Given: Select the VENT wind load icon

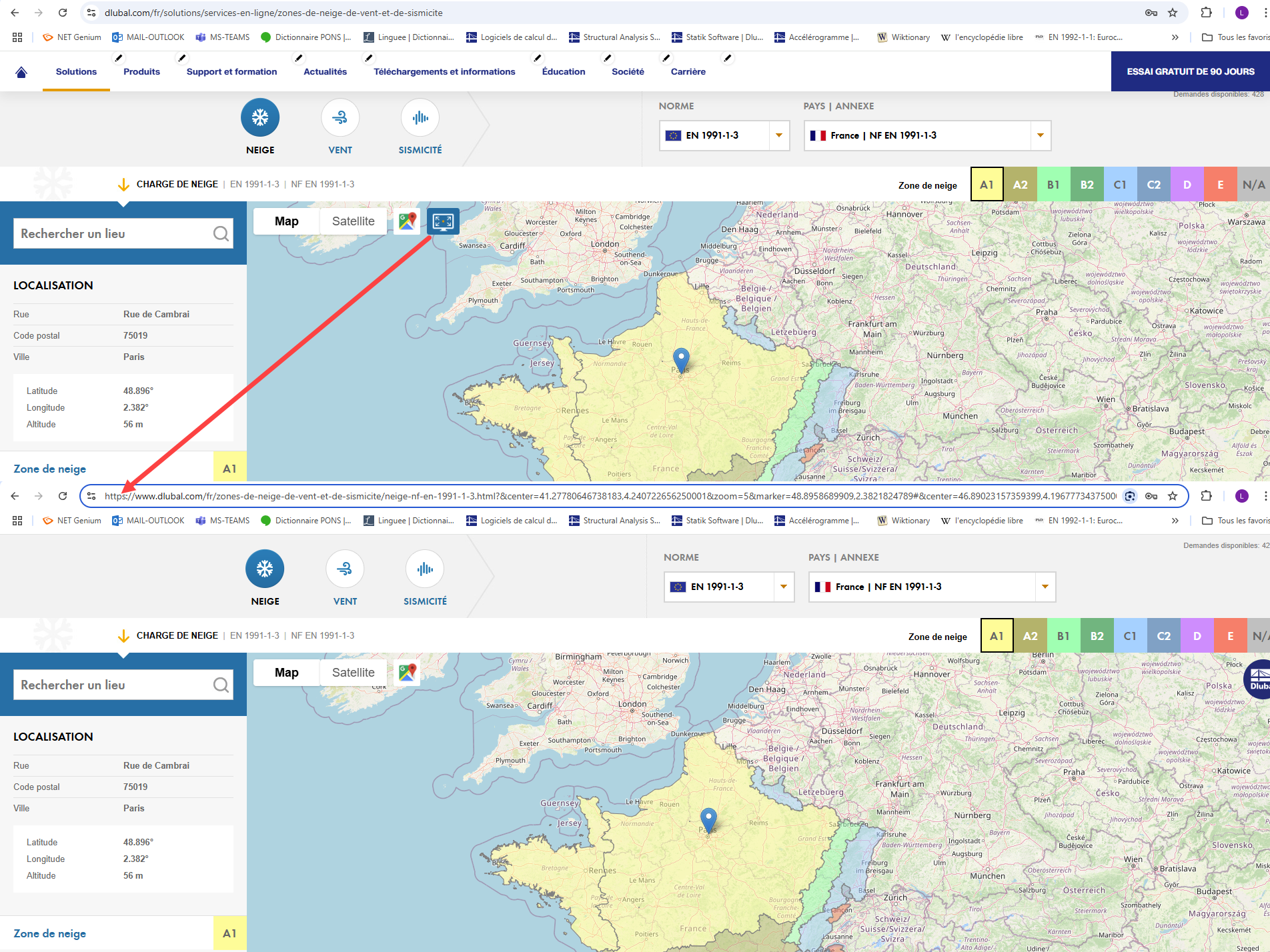Looking at the screenshot, I should pos(340,117).
